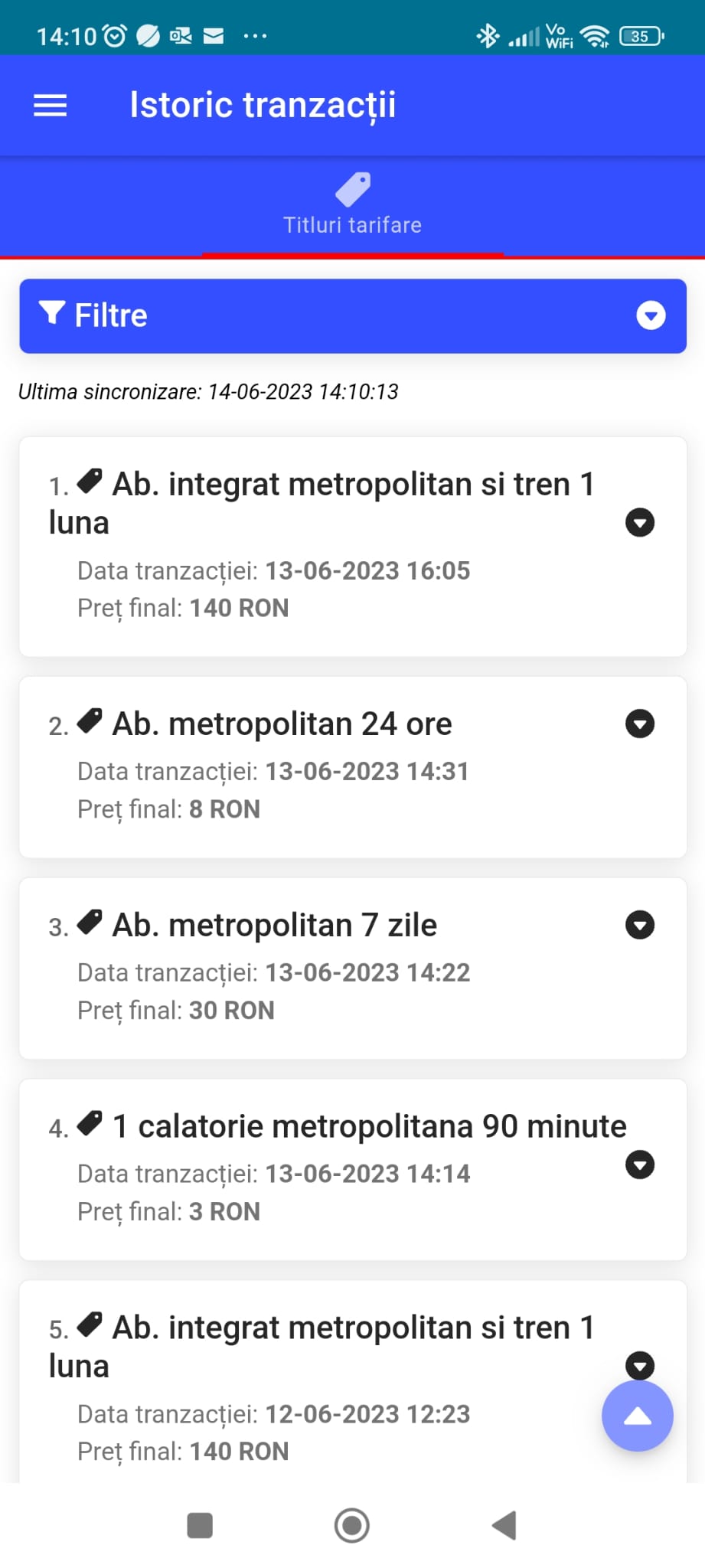Tap the funnel filter icon

52,313
